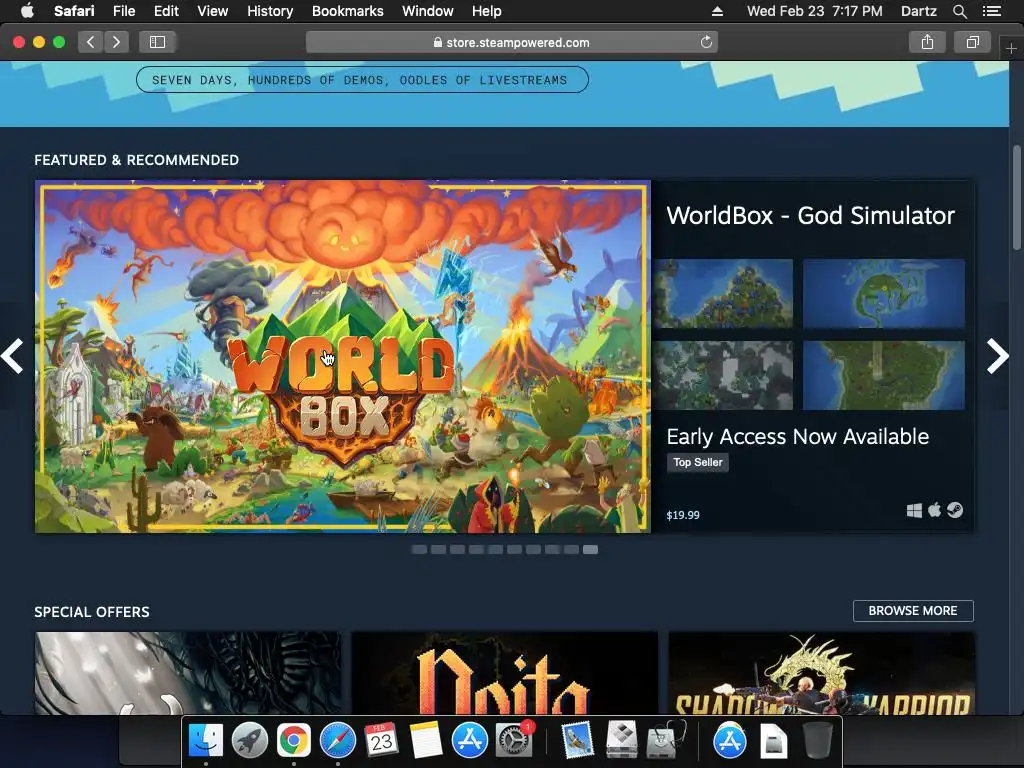This screenshot has height=768, width=1024.
Task: Open the Edit menu
Action: coord(166,11)
